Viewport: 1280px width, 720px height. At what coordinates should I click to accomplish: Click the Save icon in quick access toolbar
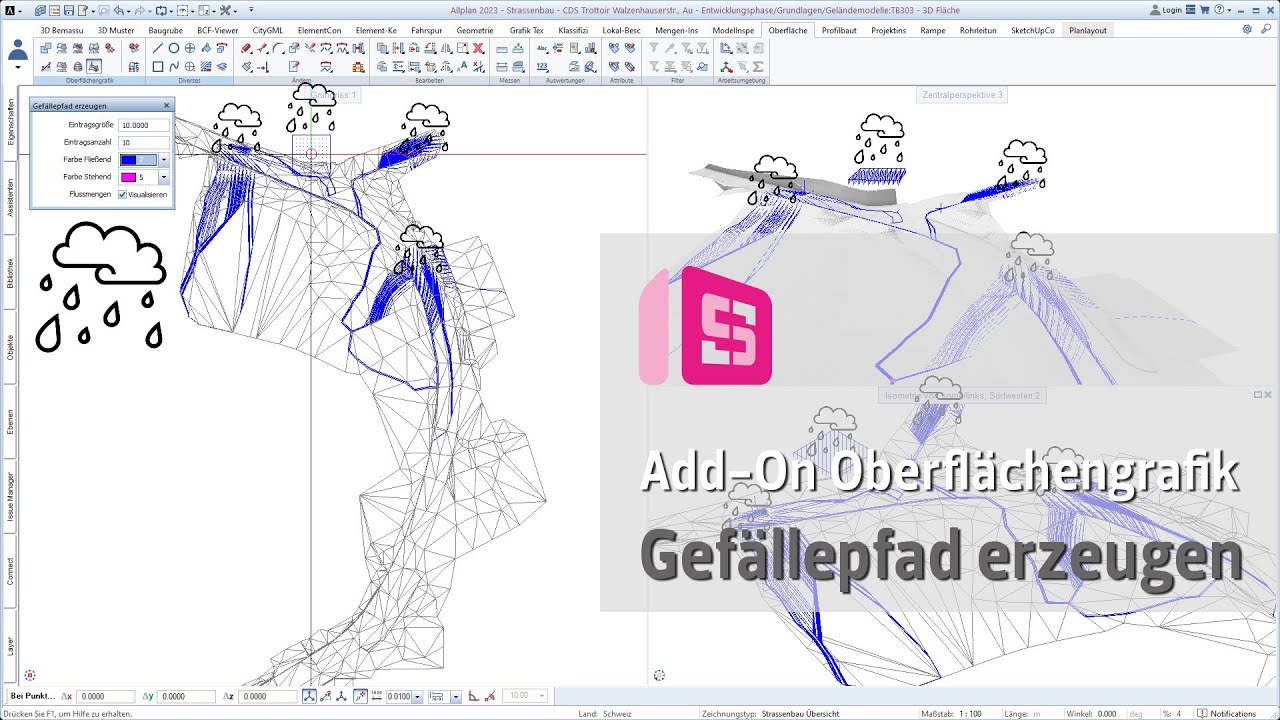click(70, 10)
